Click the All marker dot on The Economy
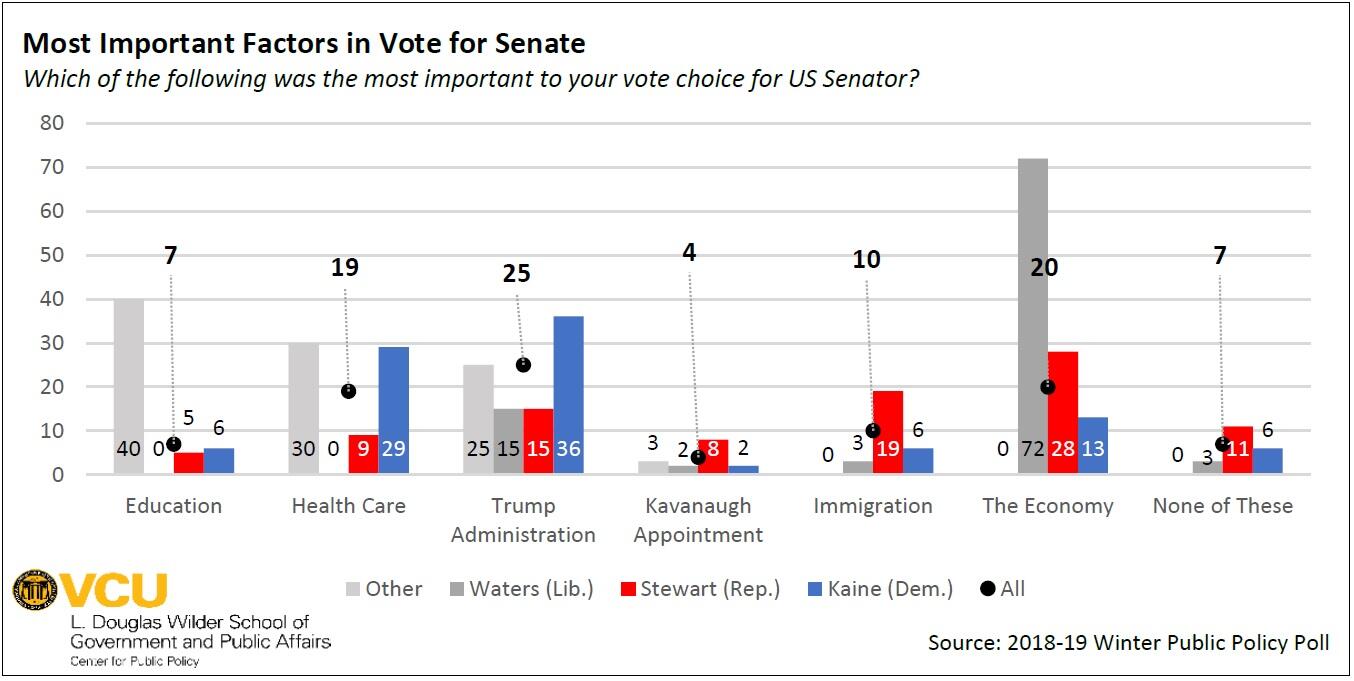The height and width of the screenshot is (681, 1354). [1047, 387]
